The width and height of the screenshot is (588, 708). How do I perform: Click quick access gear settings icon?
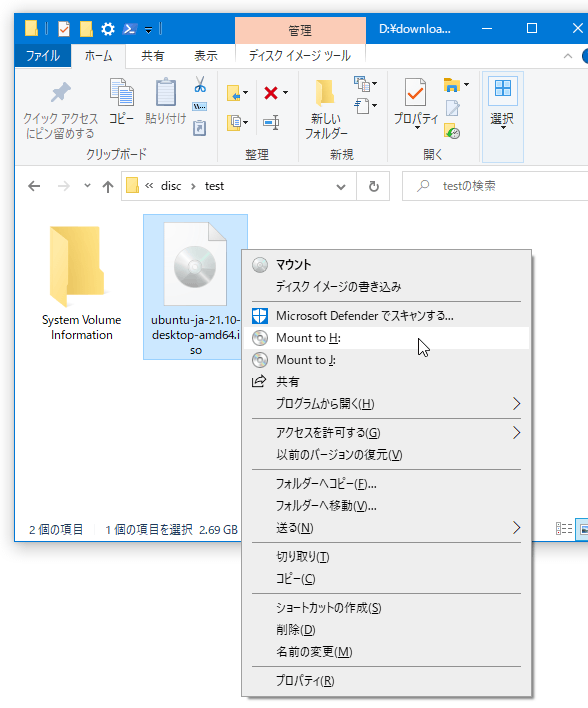107,29
